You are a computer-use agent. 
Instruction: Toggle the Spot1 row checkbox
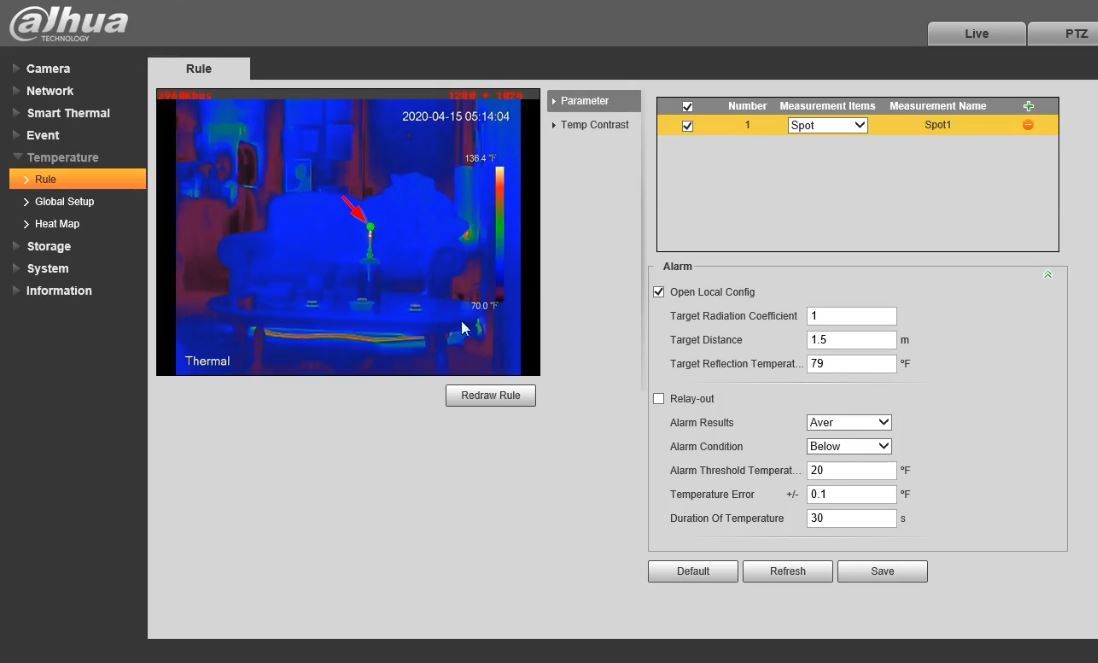(x=687, y=126)
